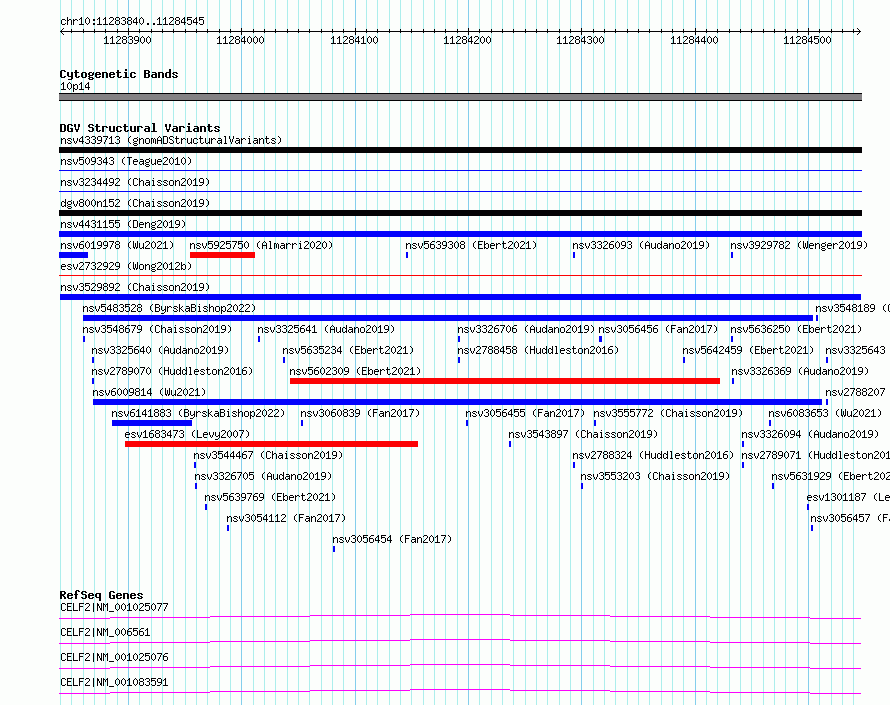Open nsv3929782 (Wenger2019) variant

point(799,245)
